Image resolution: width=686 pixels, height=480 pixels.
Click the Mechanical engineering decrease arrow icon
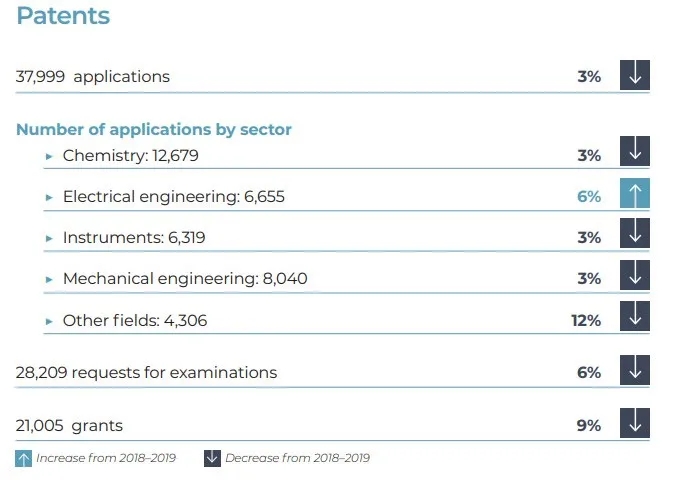click(635, 275)
